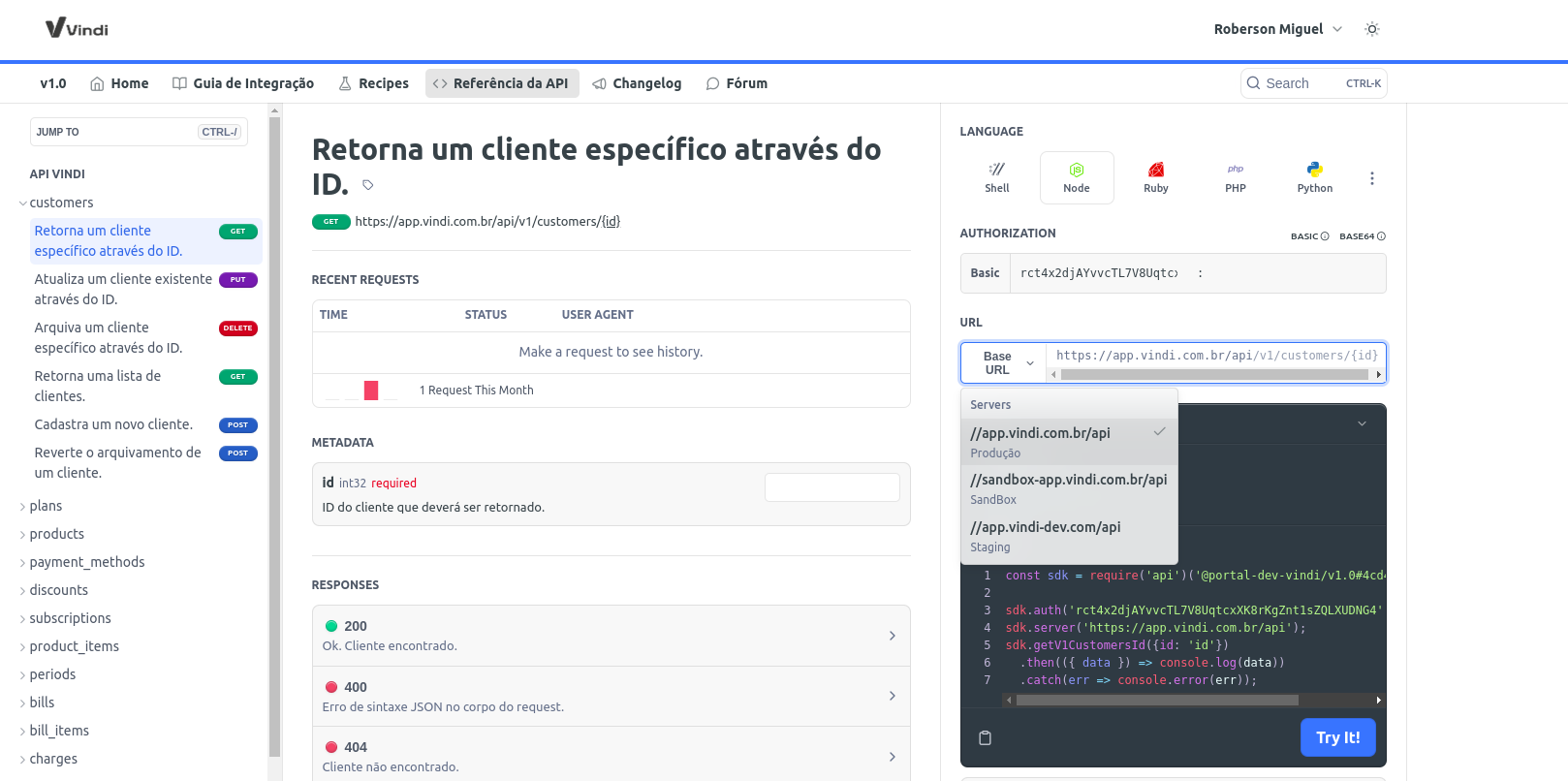Toggle the light/dark theme sun icon

pyautogui.click(x=1371, y=29)
